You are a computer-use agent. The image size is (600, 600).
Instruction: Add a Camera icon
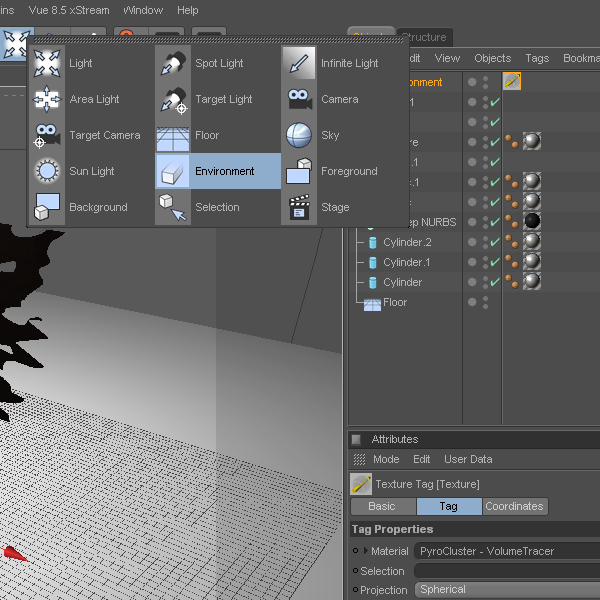pos(299,99)
